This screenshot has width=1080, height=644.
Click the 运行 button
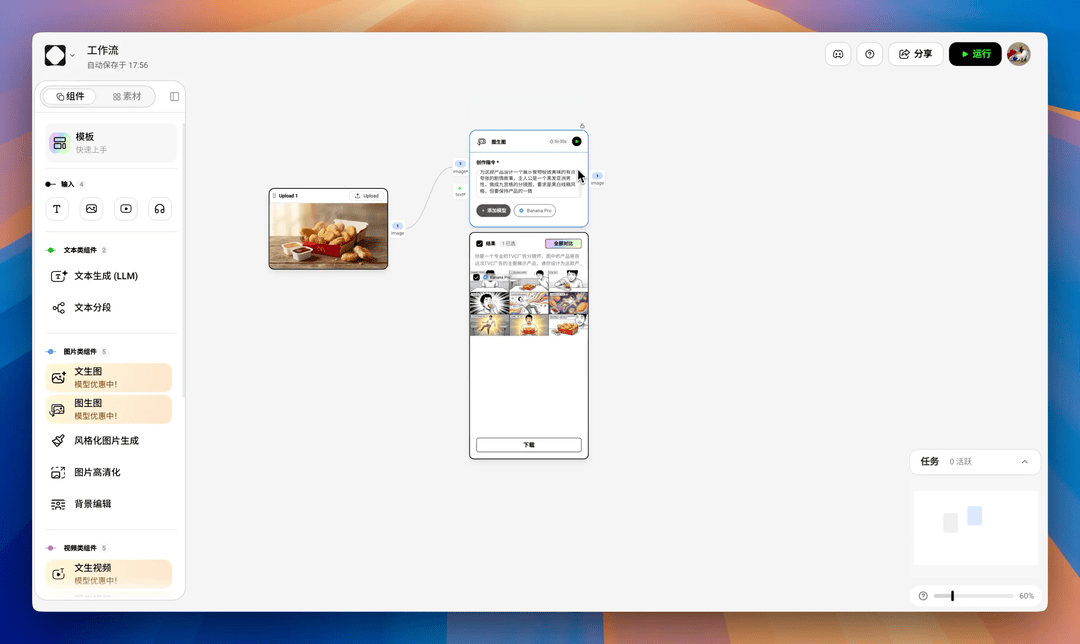pyautogui.click(x=974, y=54)
